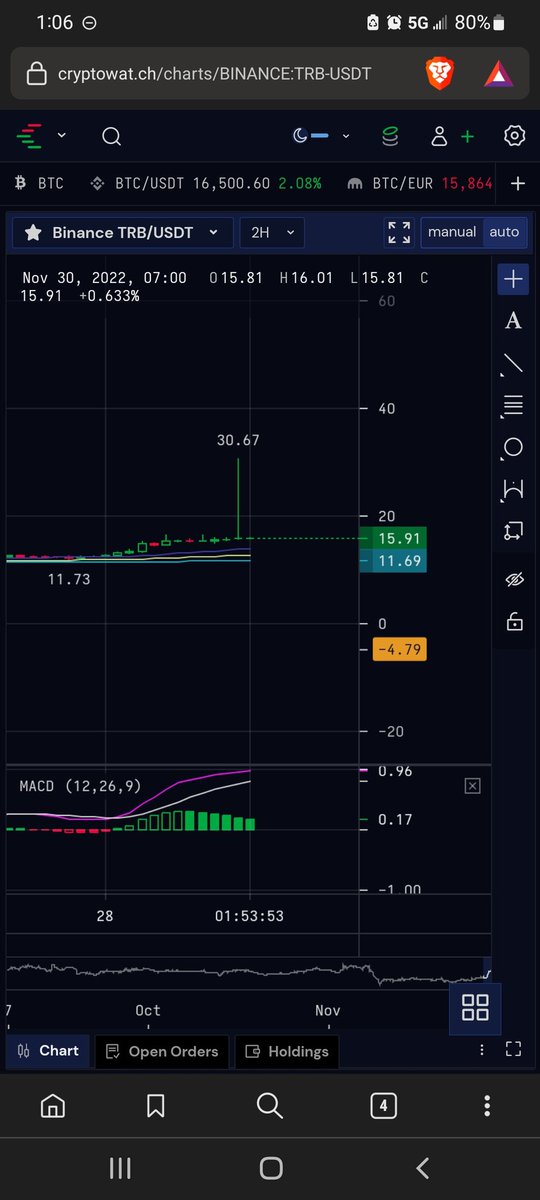
Task: Expand the theme dropdown arrow
Action: click(x=346, y=136)
